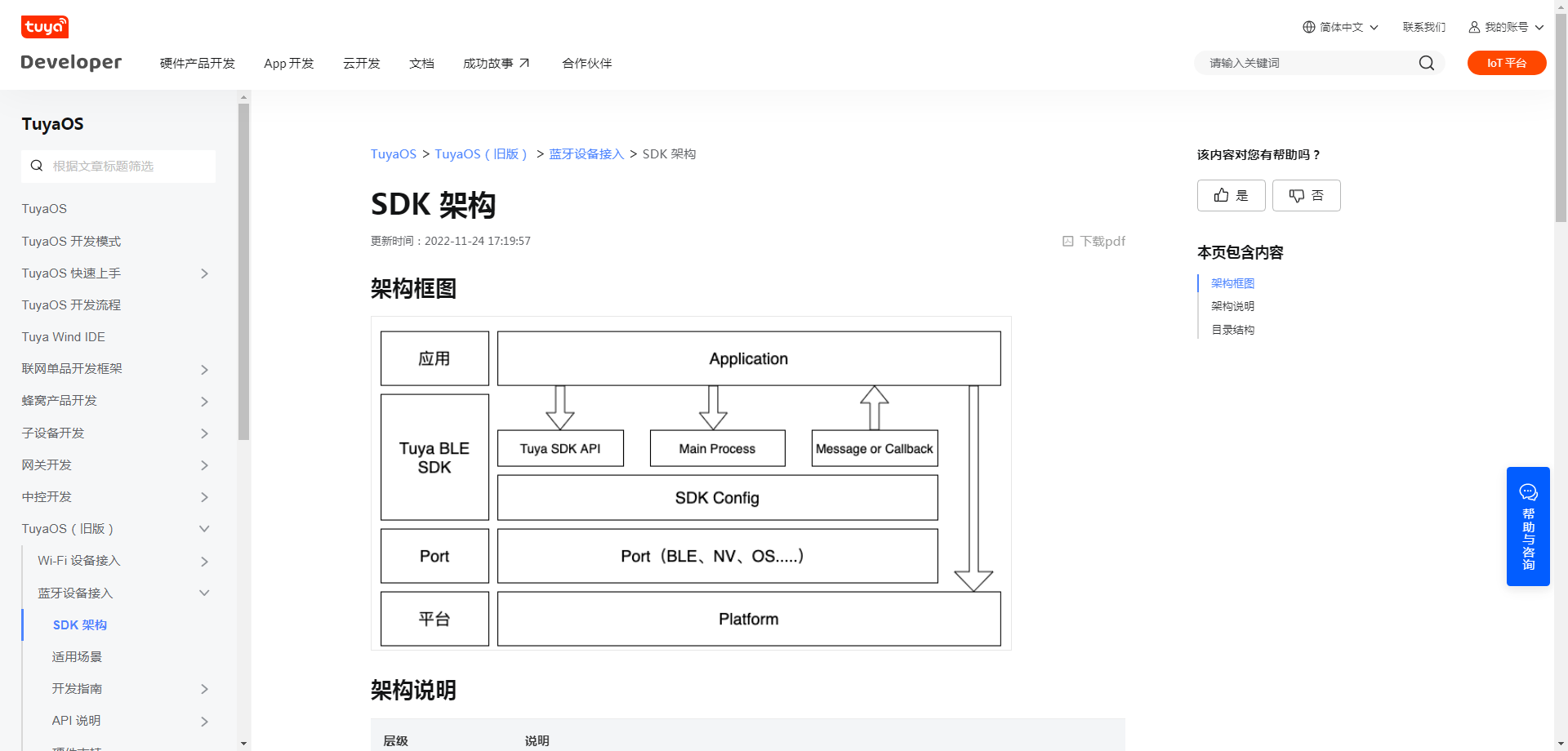This screenshot has width=1568, height=751.
Task: Expand 中控开发 section
Action: point(204,497)
